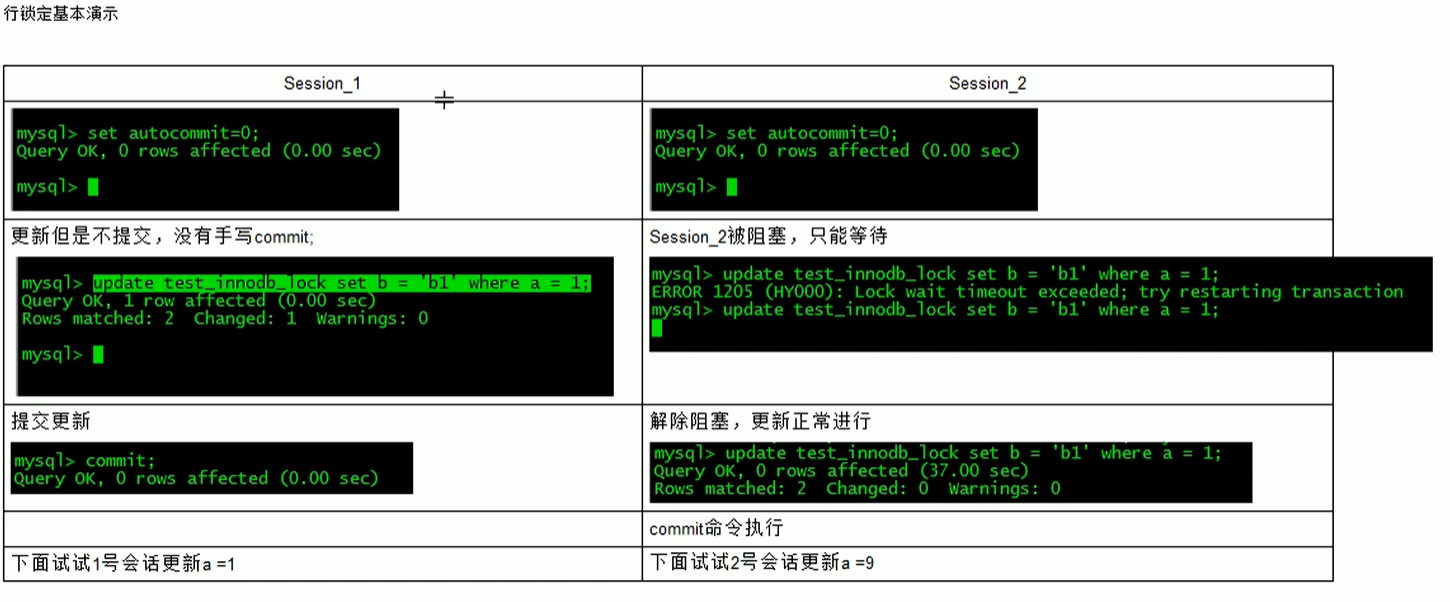Image resolution: width=1450 pixels, height=602 pixels.
Task: Click the 'Query OK, 1 row affected' line
Action: click(198, 301)
